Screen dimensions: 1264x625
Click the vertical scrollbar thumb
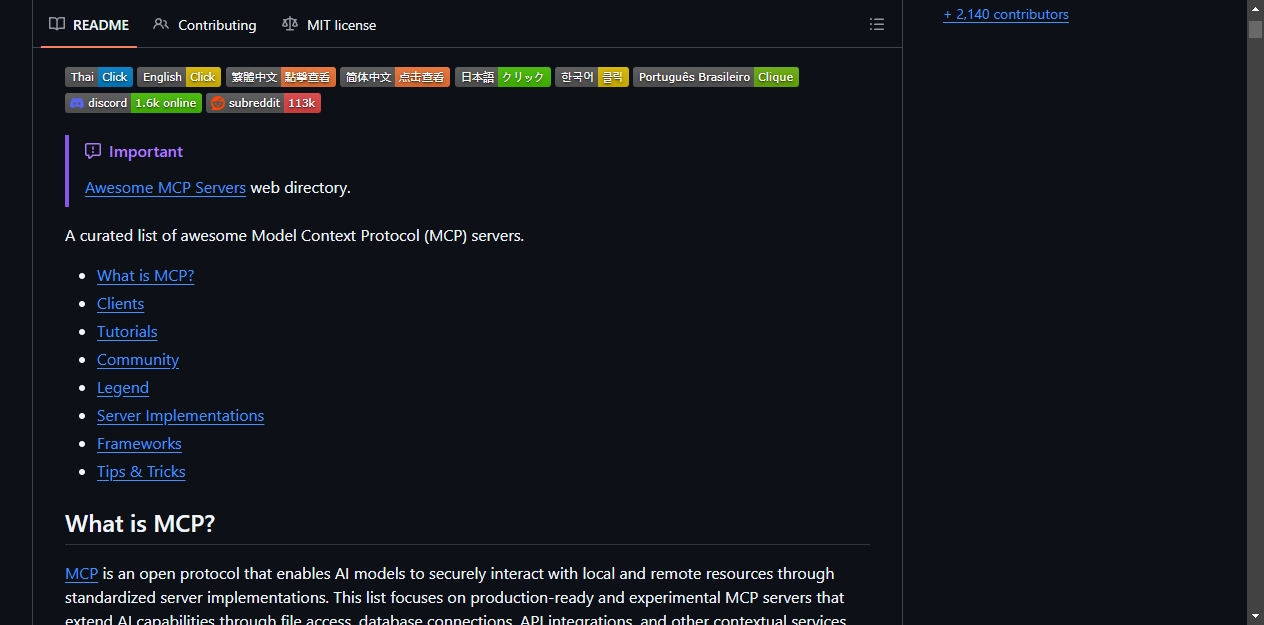[1255, 29]
